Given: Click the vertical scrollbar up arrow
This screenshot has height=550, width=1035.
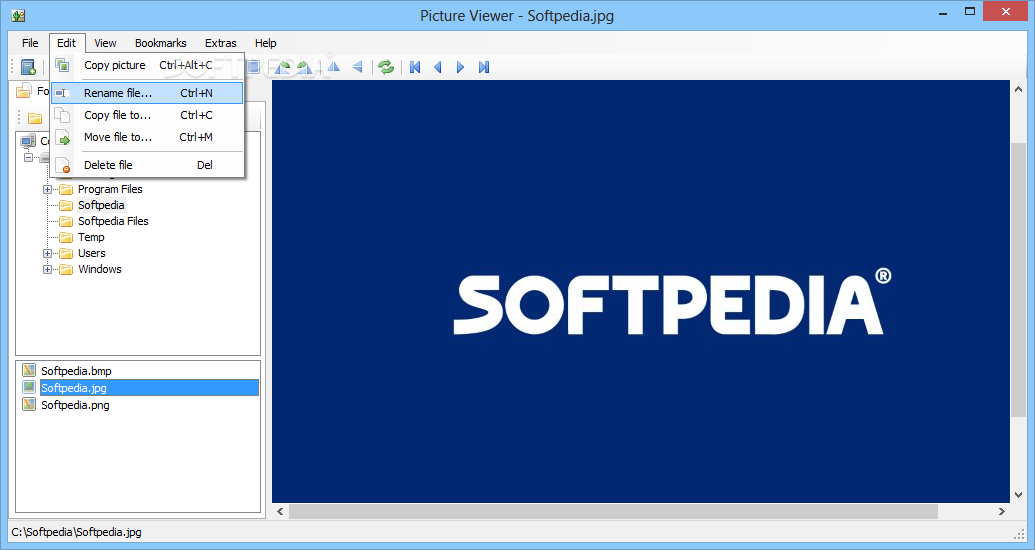Looking at the screenshot, I should coord(1020,89).
